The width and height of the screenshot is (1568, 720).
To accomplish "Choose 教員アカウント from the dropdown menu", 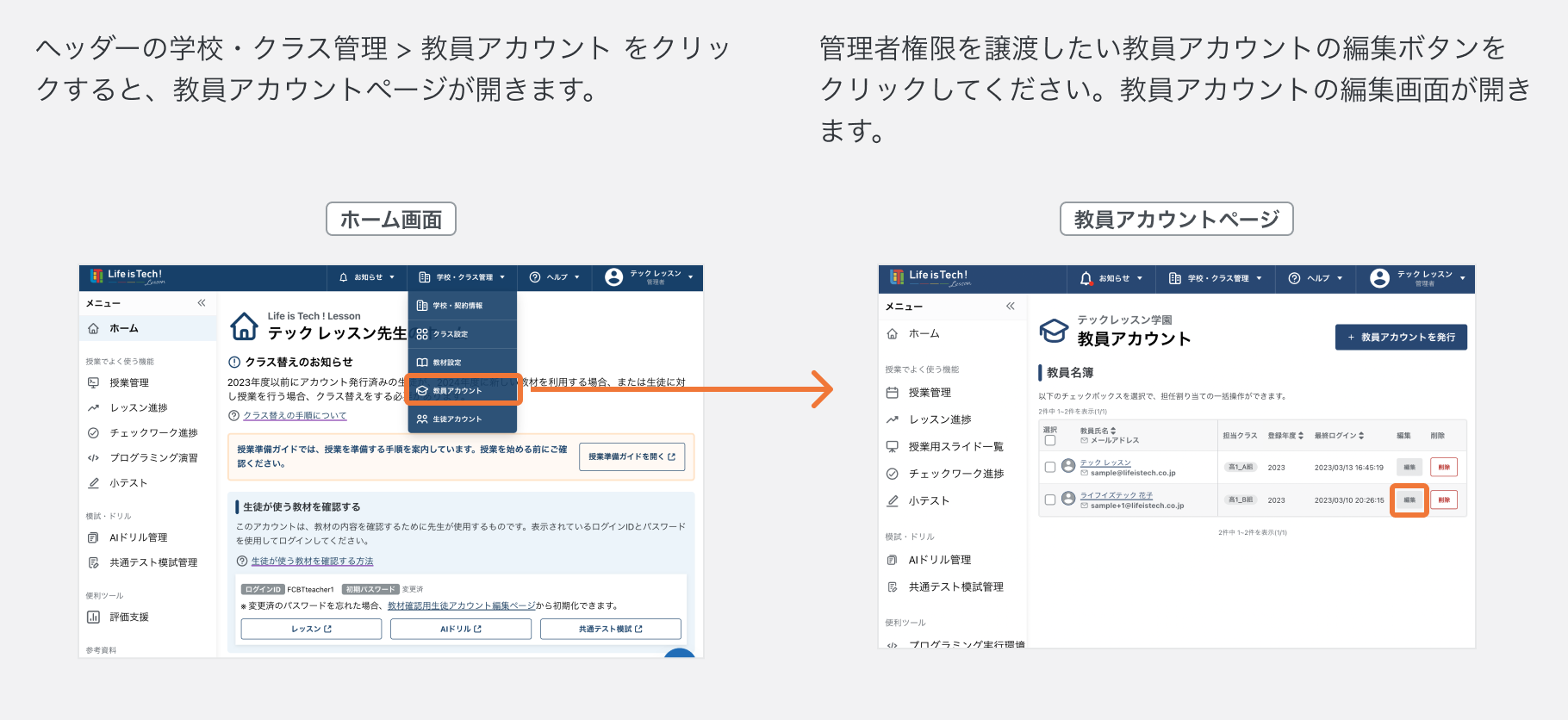I will (464, 390).
